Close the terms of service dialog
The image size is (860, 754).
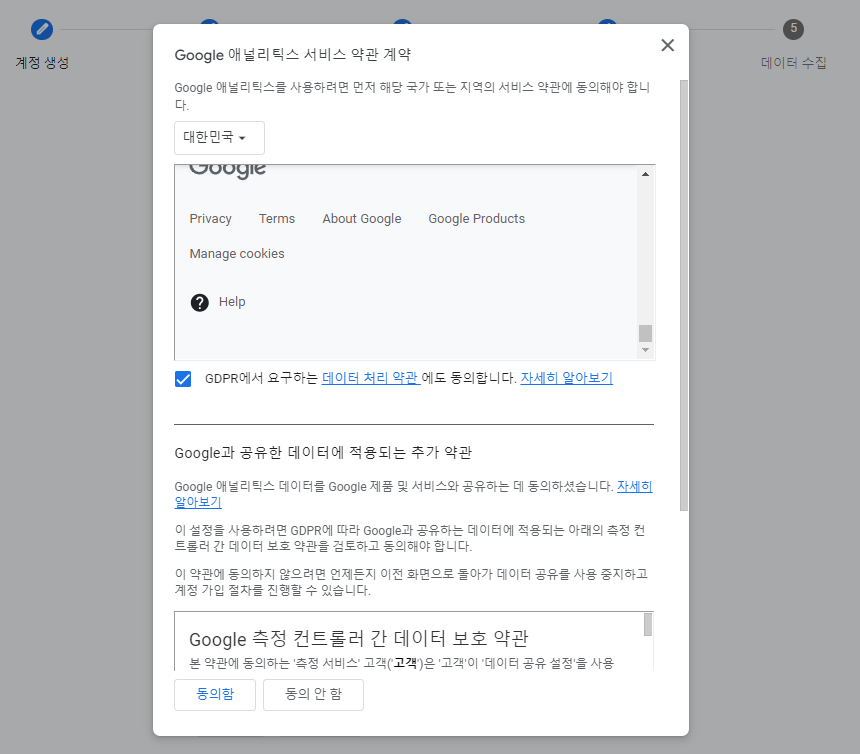coord(667,45)
